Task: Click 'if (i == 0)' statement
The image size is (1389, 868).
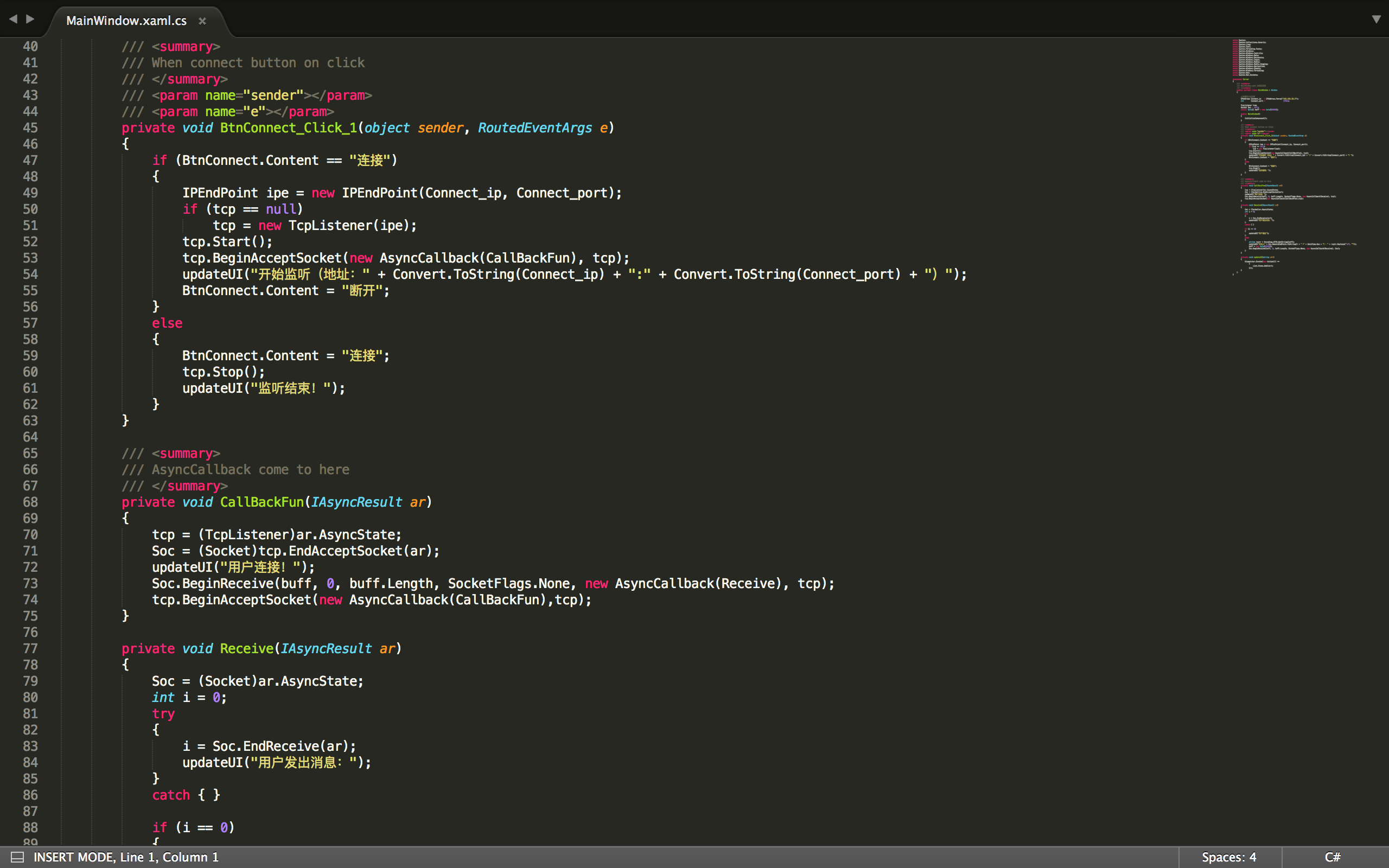Action: (x=193, y=827)
